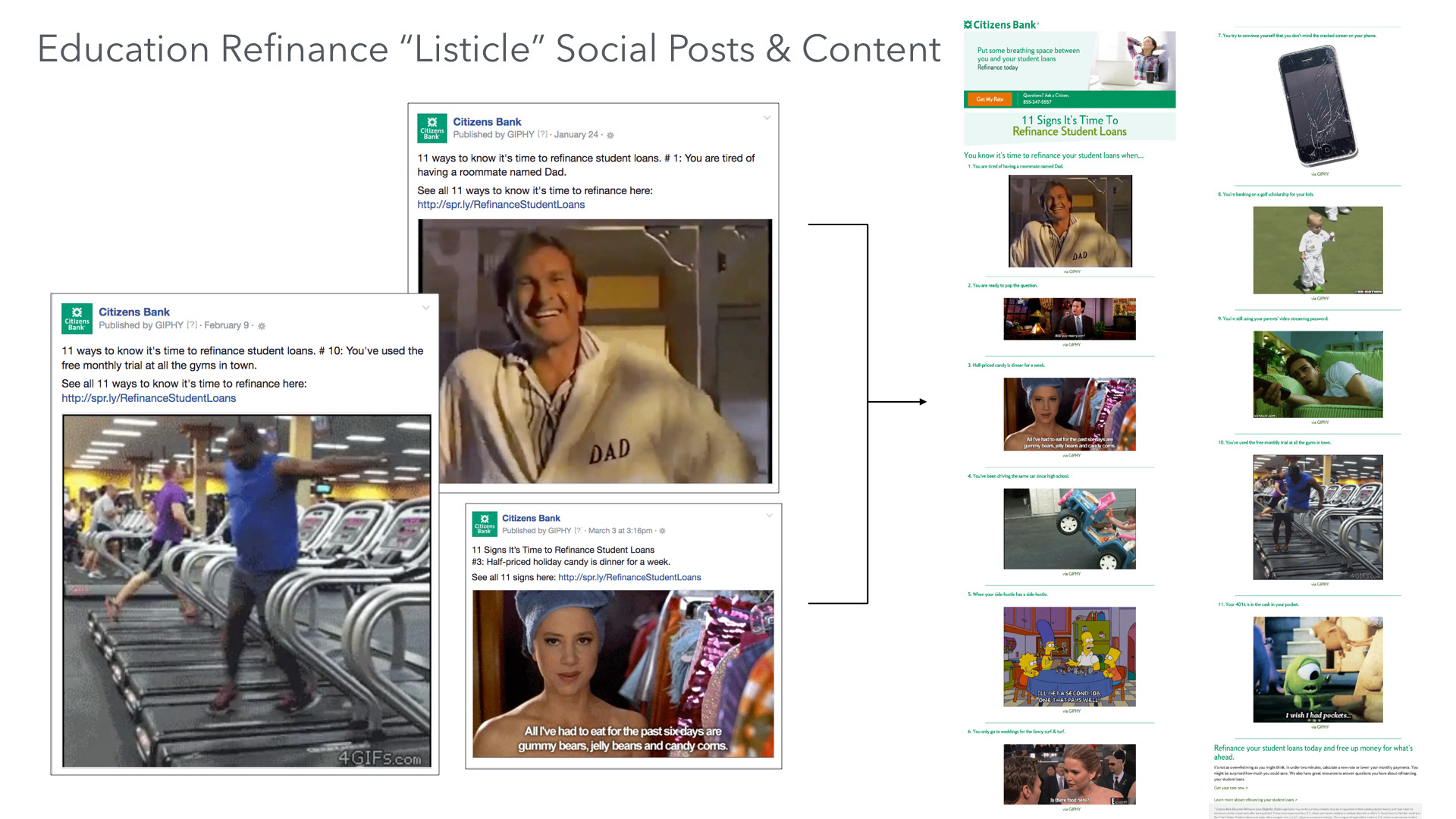This screenshot has width=1456, height=819.
Task: Click the baby golfer GIF under item 8
Action: pyautogui.click(x=1318, y=250)
